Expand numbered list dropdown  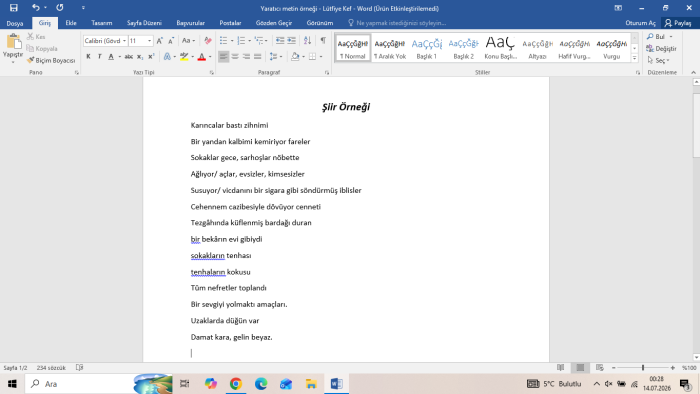249,41
